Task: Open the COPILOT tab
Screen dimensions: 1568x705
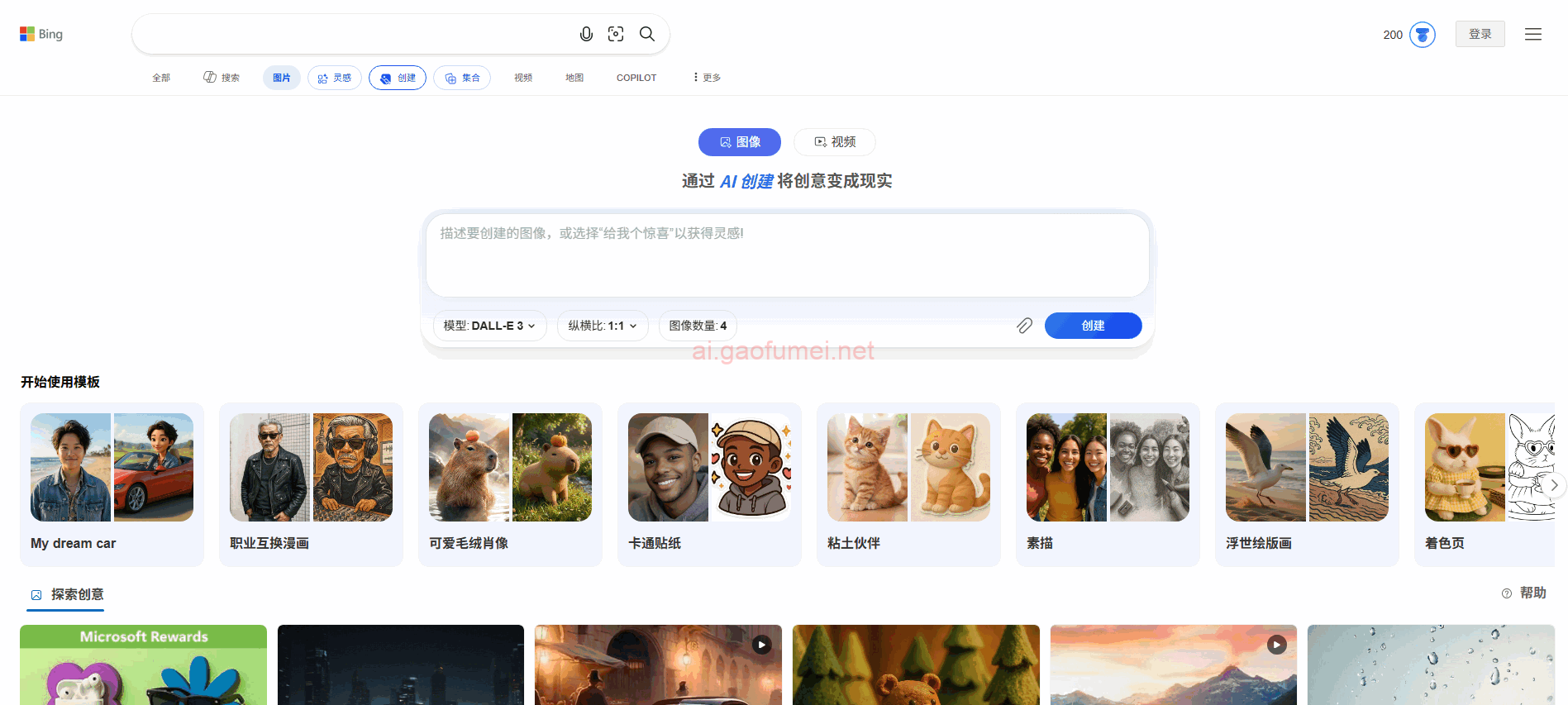Action: [636, 78]
